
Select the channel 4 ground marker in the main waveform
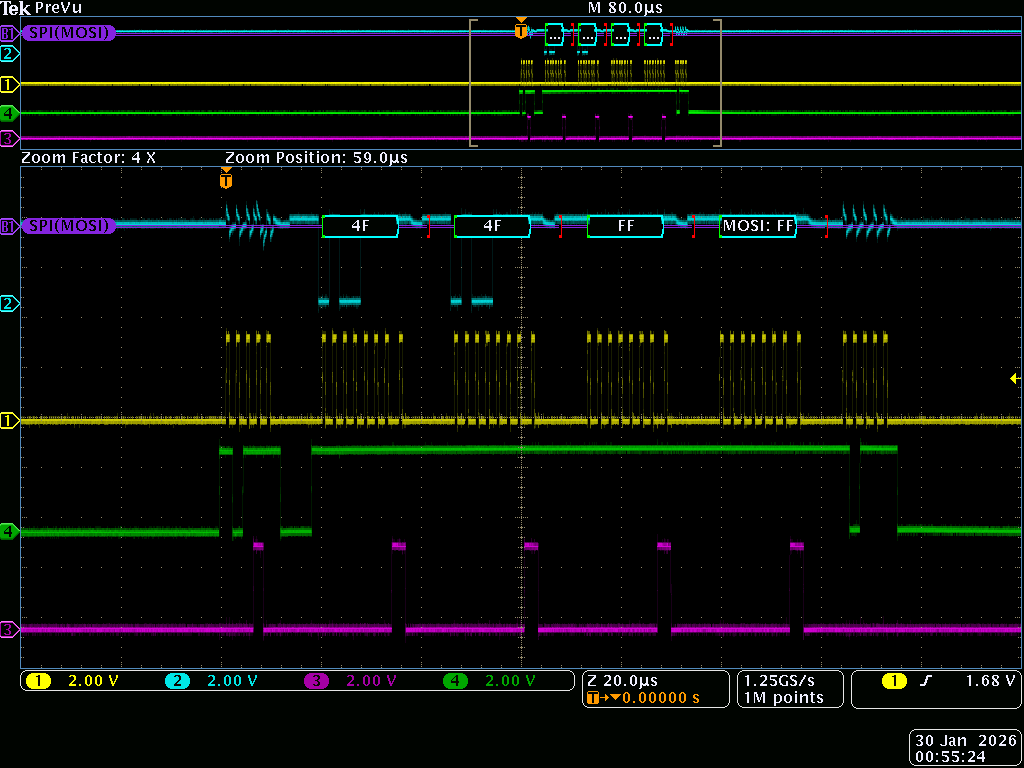[10, 531]
